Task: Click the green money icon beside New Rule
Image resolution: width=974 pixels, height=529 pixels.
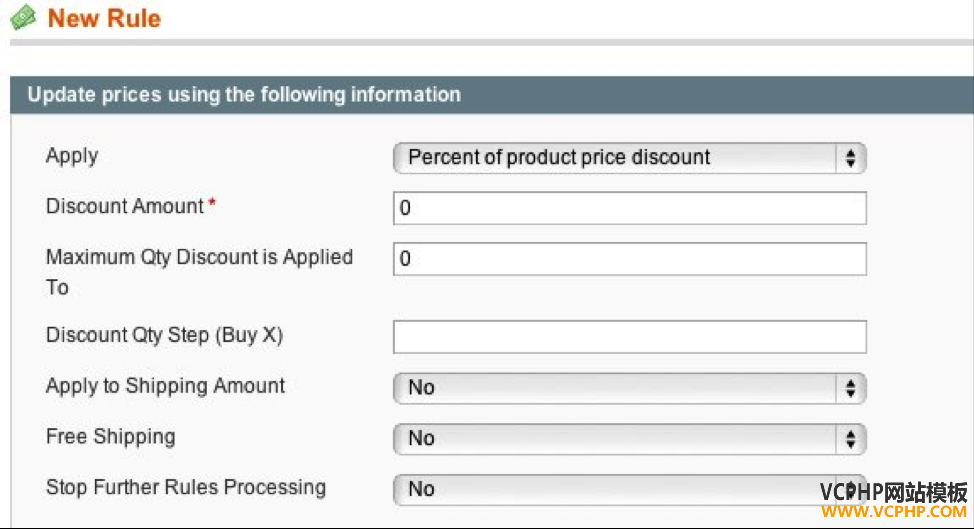Action: 24,17
